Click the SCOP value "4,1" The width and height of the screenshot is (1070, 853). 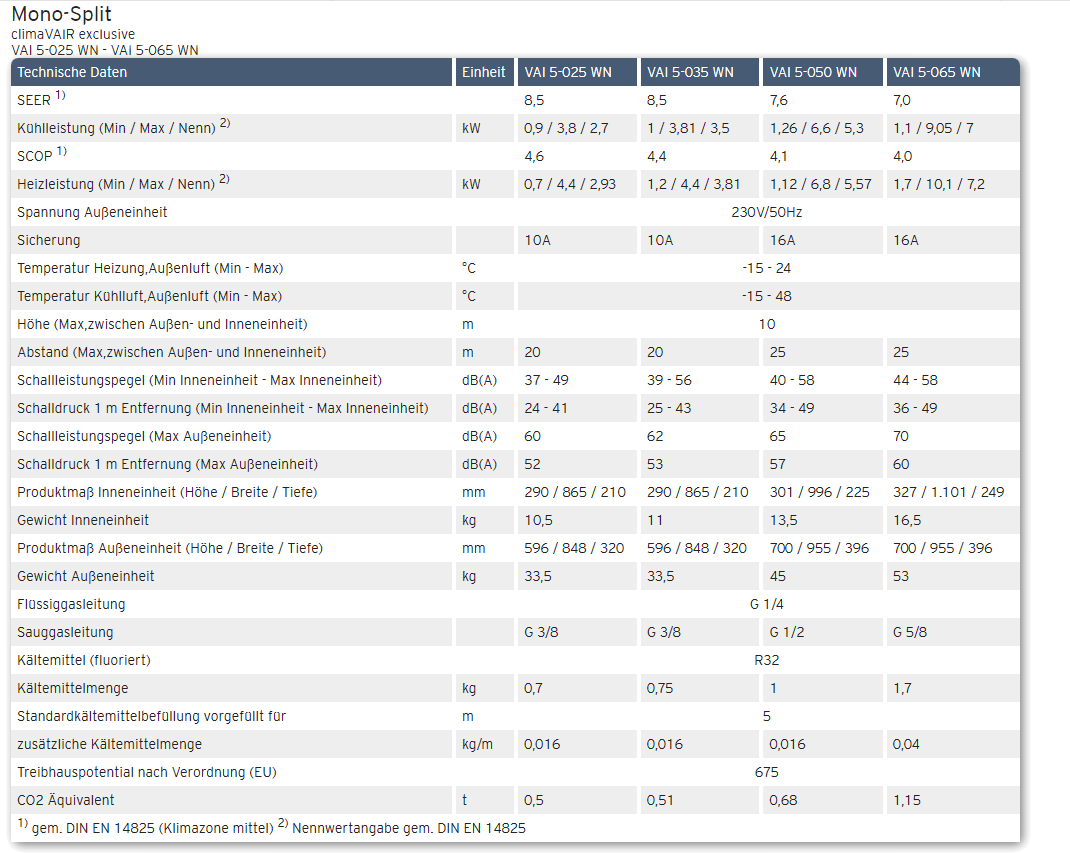(x=779, y=156)
